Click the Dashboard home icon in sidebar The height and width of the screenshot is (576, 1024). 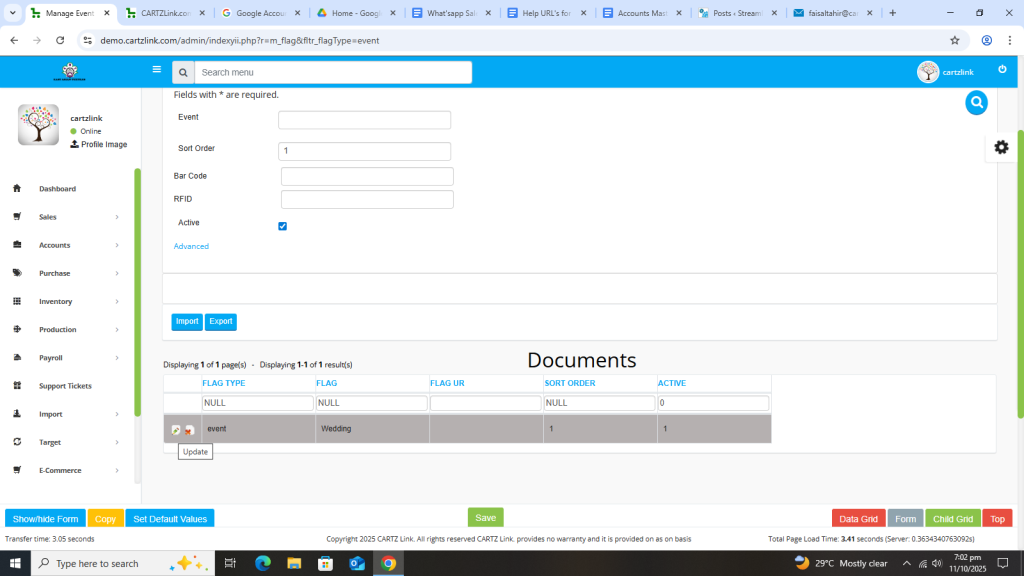pos(17,189)
